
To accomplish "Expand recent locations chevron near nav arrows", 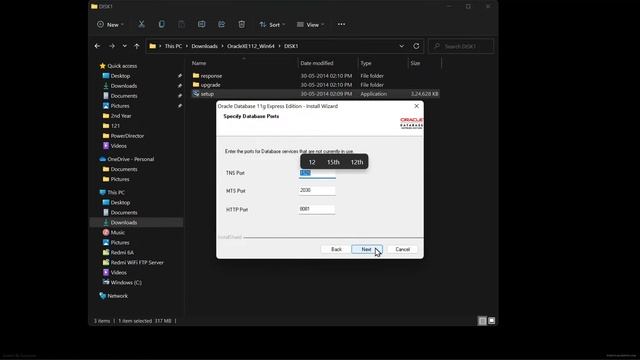I will [124, 46].
